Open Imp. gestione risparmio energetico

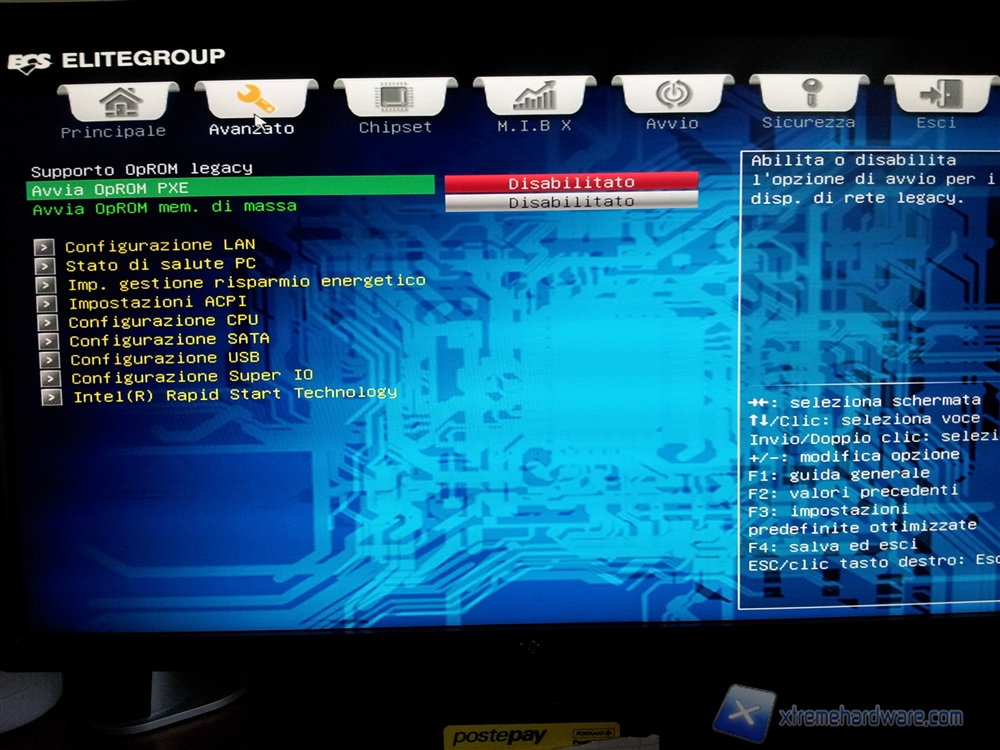(246, 282)
